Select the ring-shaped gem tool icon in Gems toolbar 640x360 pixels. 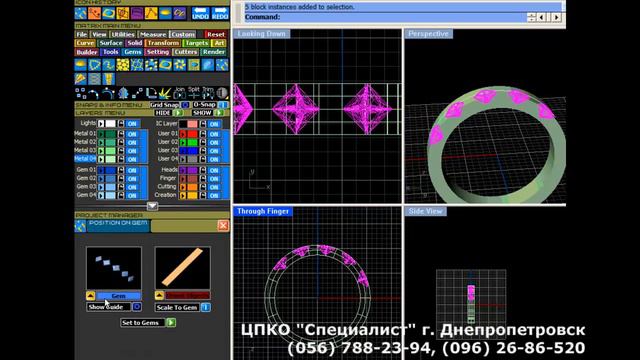165,65
